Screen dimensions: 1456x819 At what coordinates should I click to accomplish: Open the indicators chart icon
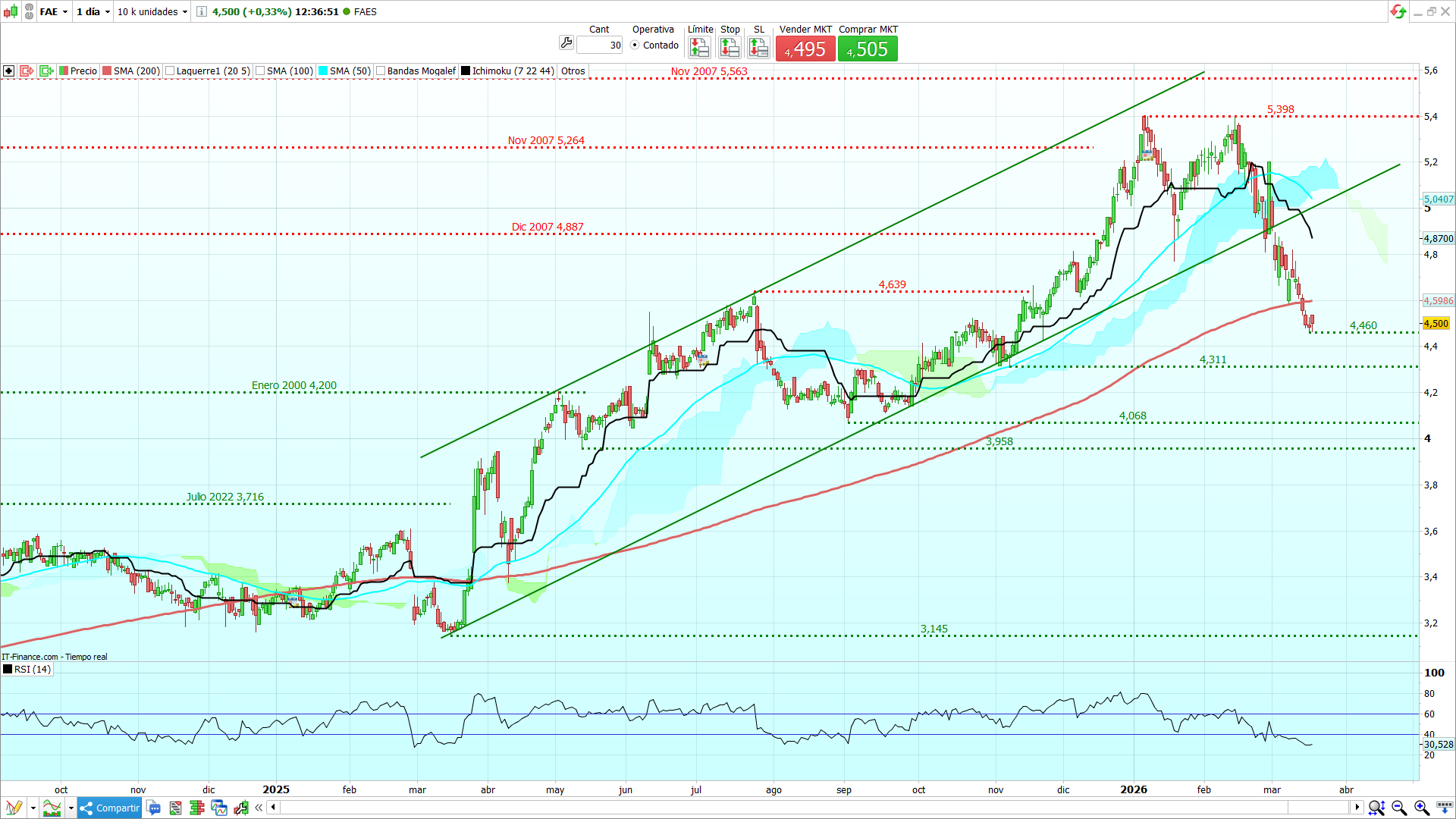(x=52, y=808)
